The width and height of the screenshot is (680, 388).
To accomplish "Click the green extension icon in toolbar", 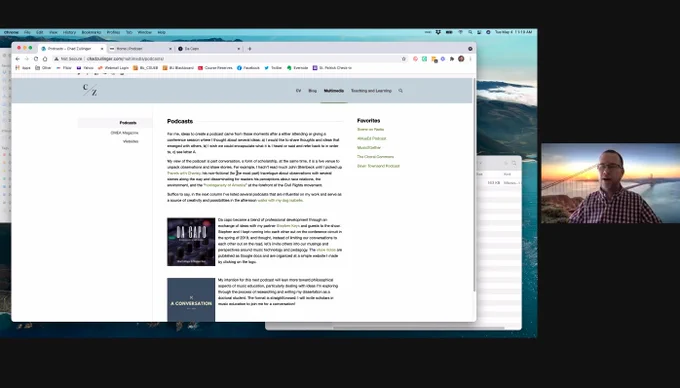I will (425, 59).
